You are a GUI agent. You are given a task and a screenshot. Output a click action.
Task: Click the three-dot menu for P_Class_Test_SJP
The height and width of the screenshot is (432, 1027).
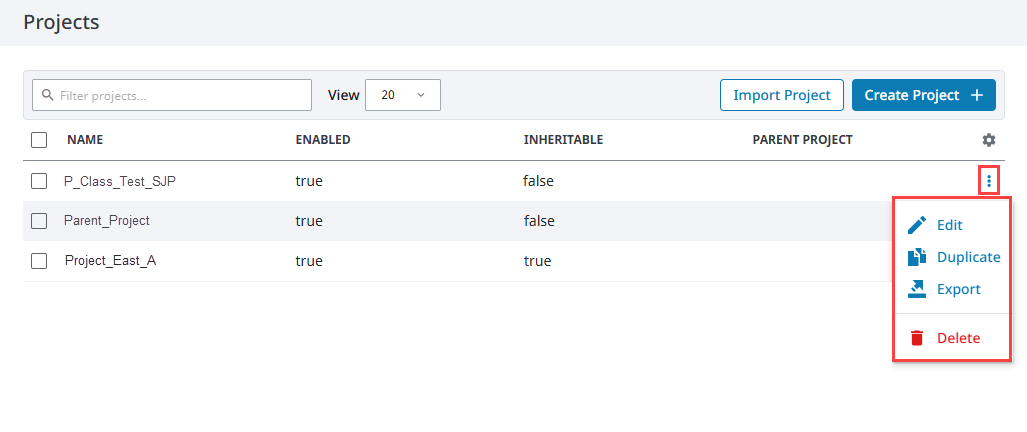[989, 181]
